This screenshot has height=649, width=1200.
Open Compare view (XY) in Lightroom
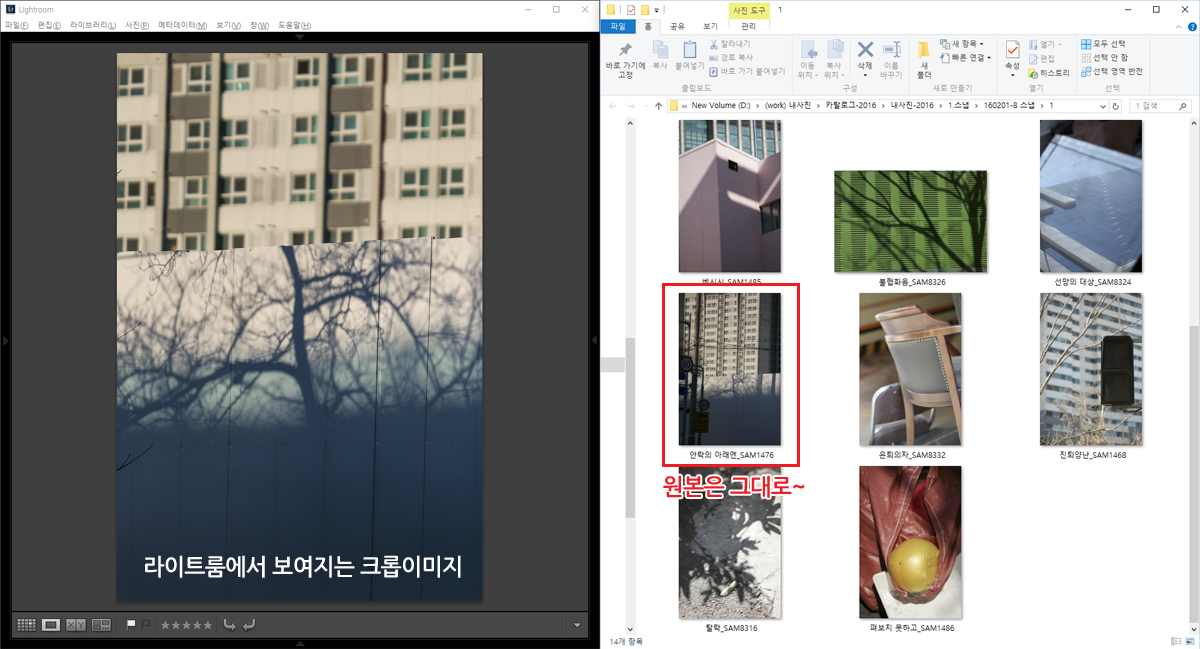76,625
